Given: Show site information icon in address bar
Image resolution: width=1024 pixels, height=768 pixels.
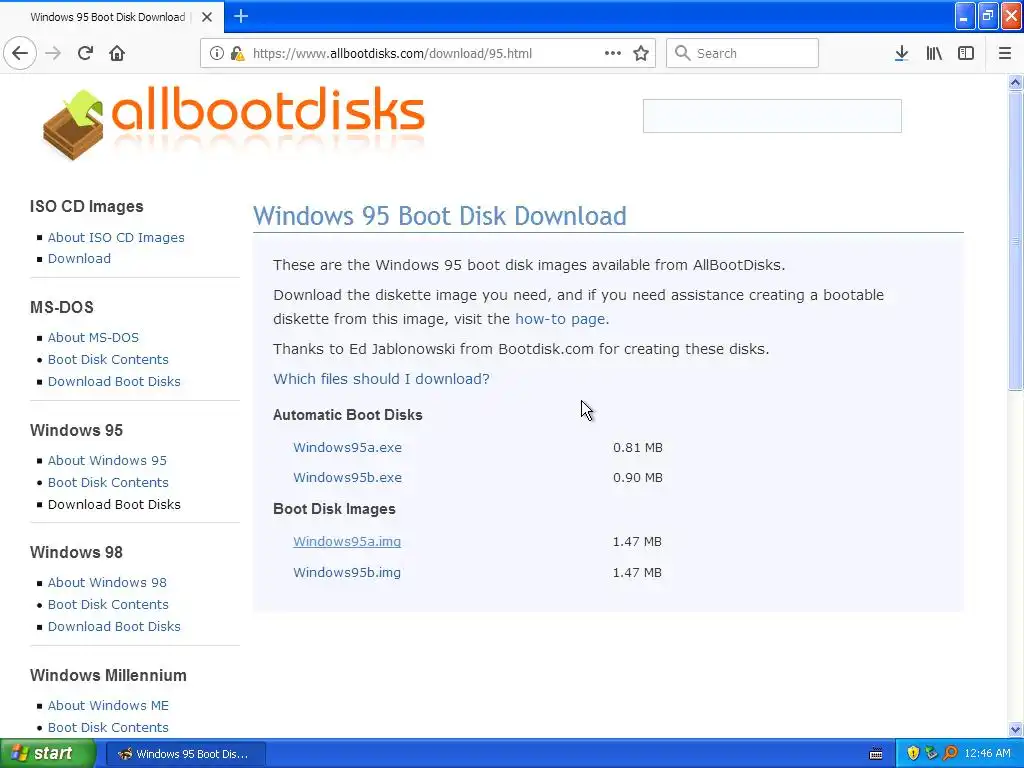Looking at the screenshot, I should click(216, 53).
